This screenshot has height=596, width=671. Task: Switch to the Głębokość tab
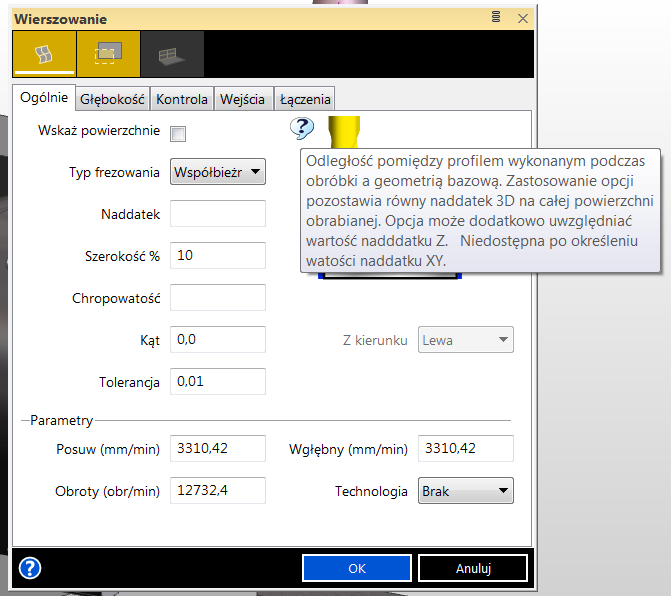click(113, 99)
